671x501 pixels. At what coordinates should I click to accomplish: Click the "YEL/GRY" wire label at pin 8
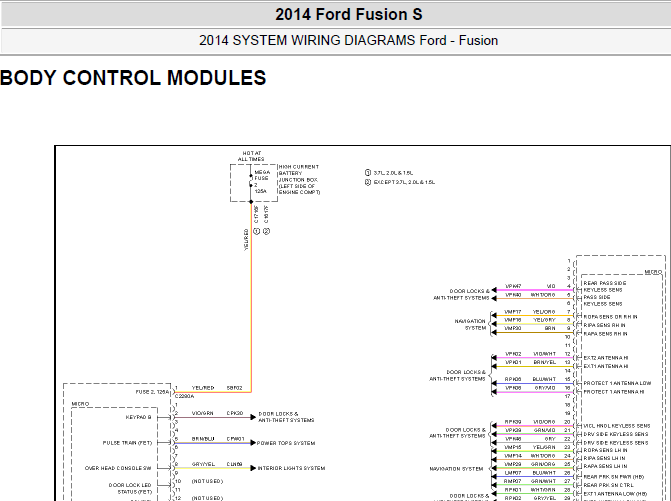(x=544, y=320)
